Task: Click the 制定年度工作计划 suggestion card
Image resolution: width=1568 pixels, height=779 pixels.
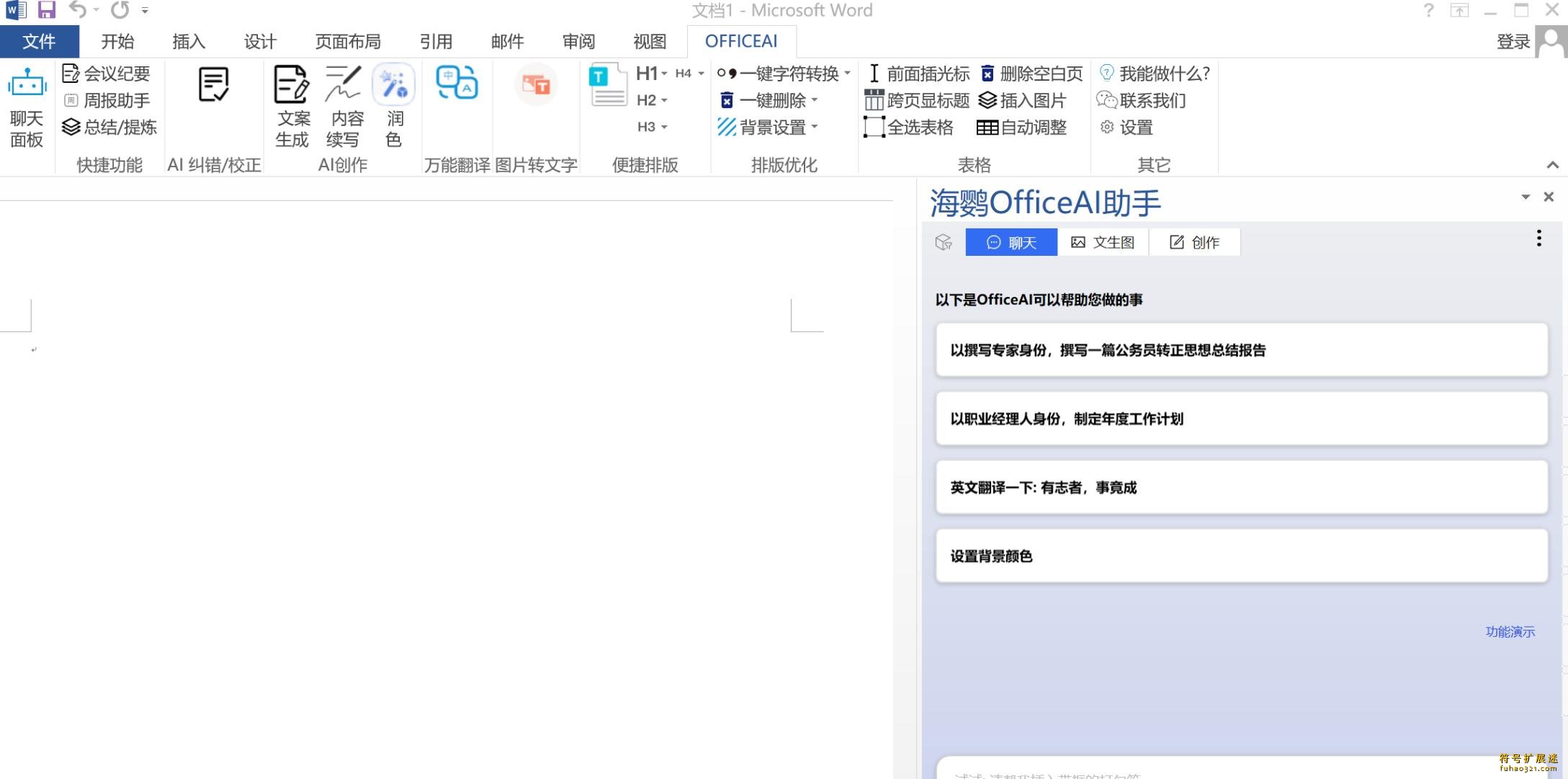Action: tap(1241, 419)
